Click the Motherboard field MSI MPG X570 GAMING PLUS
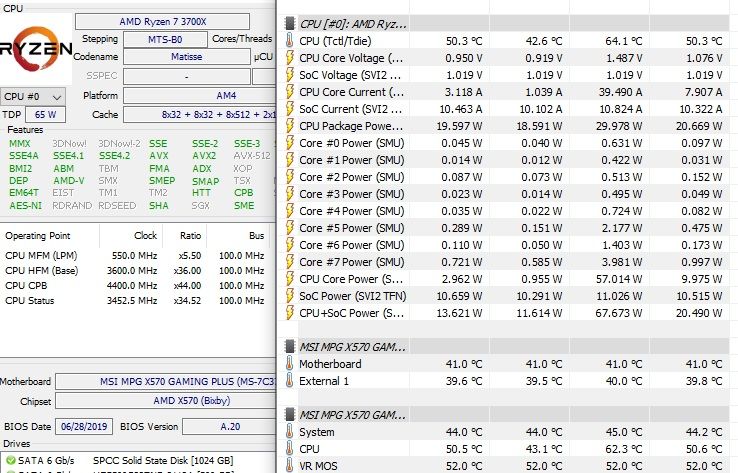738x473 pixels. coord(166,382)
